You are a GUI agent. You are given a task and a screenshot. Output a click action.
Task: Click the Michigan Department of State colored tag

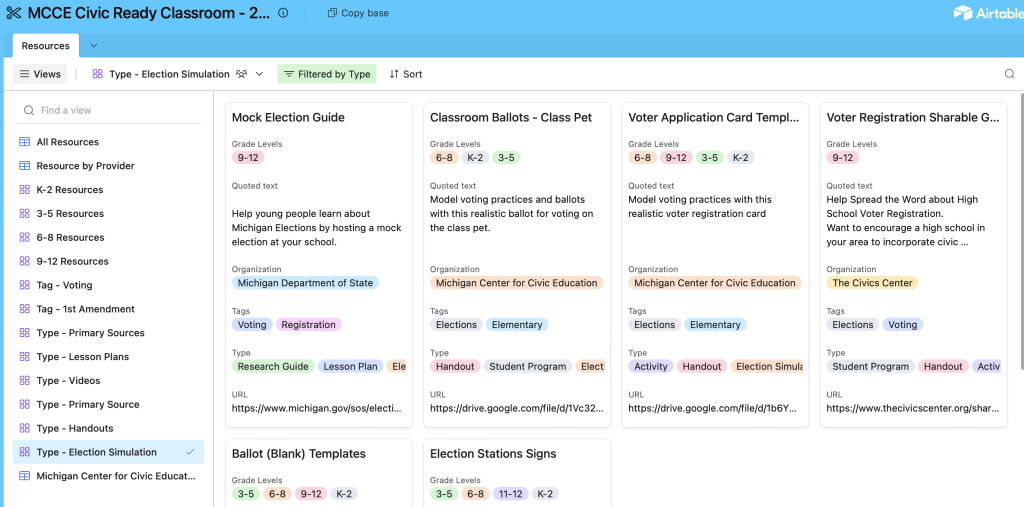click(x=305, y=283)
